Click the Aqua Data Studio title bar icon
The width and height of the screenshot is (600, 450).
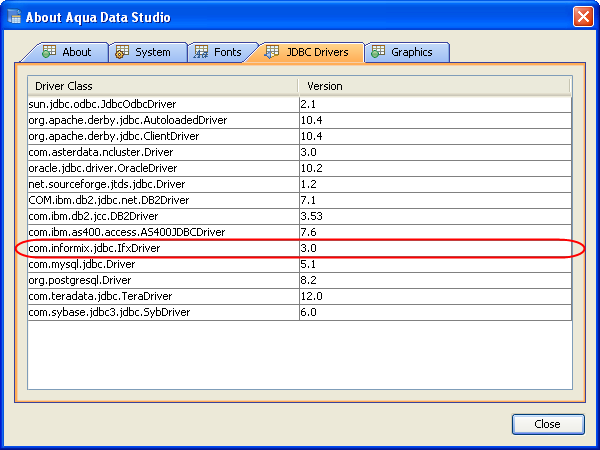coord(14,17)
